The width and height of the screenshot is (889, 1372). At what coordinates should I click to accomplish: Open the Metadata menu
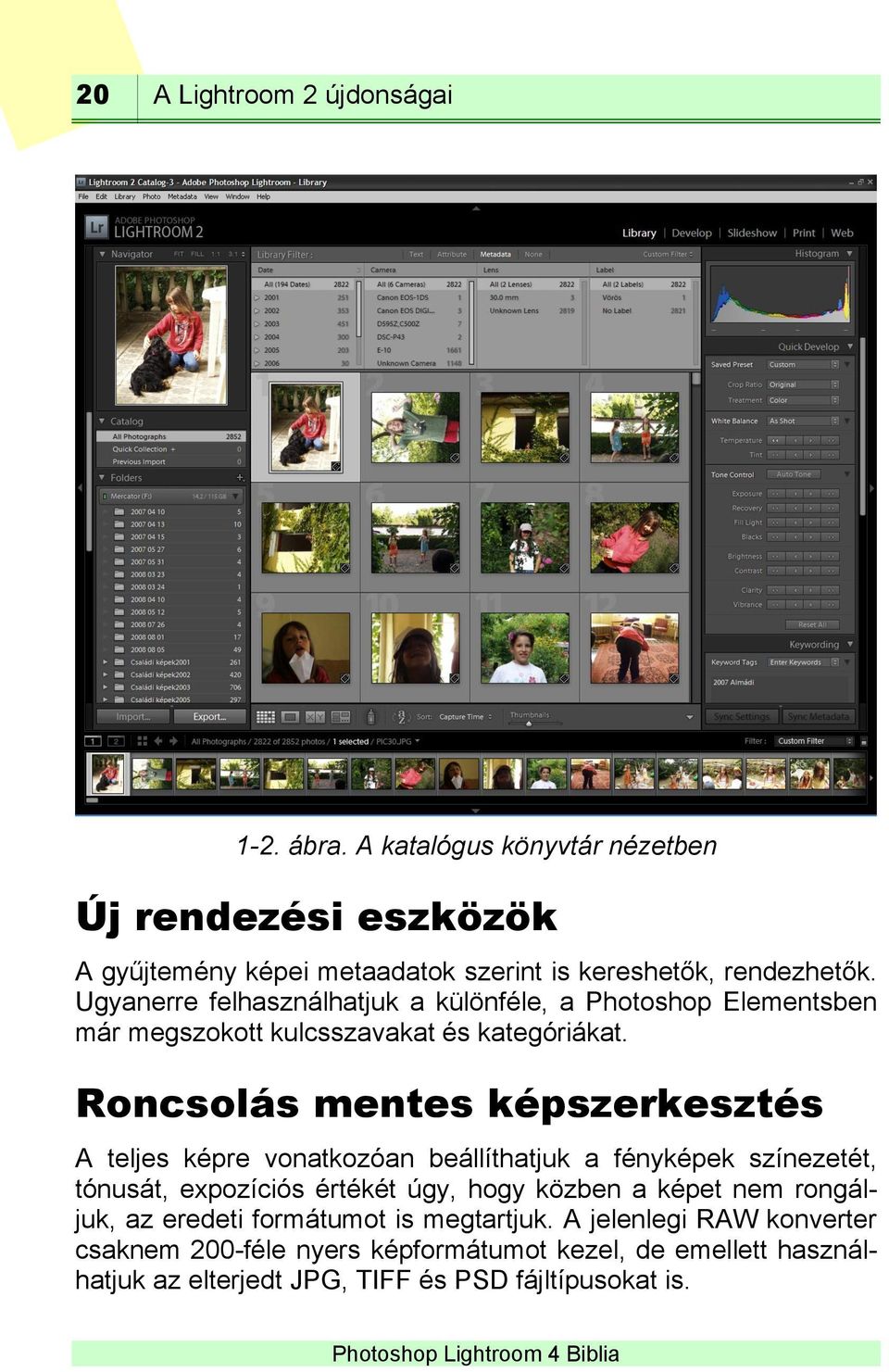182,196
